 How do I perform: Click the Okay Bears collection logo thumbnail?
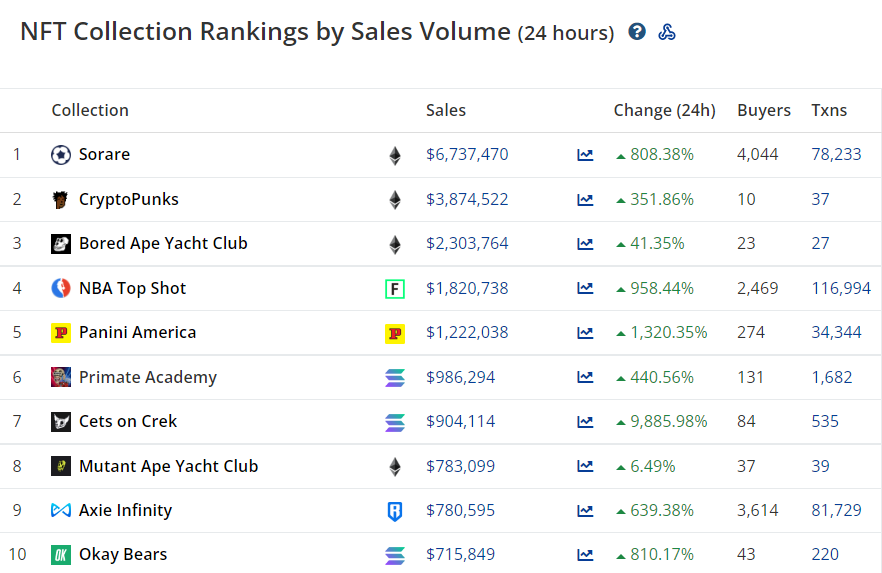coord(61,555)
